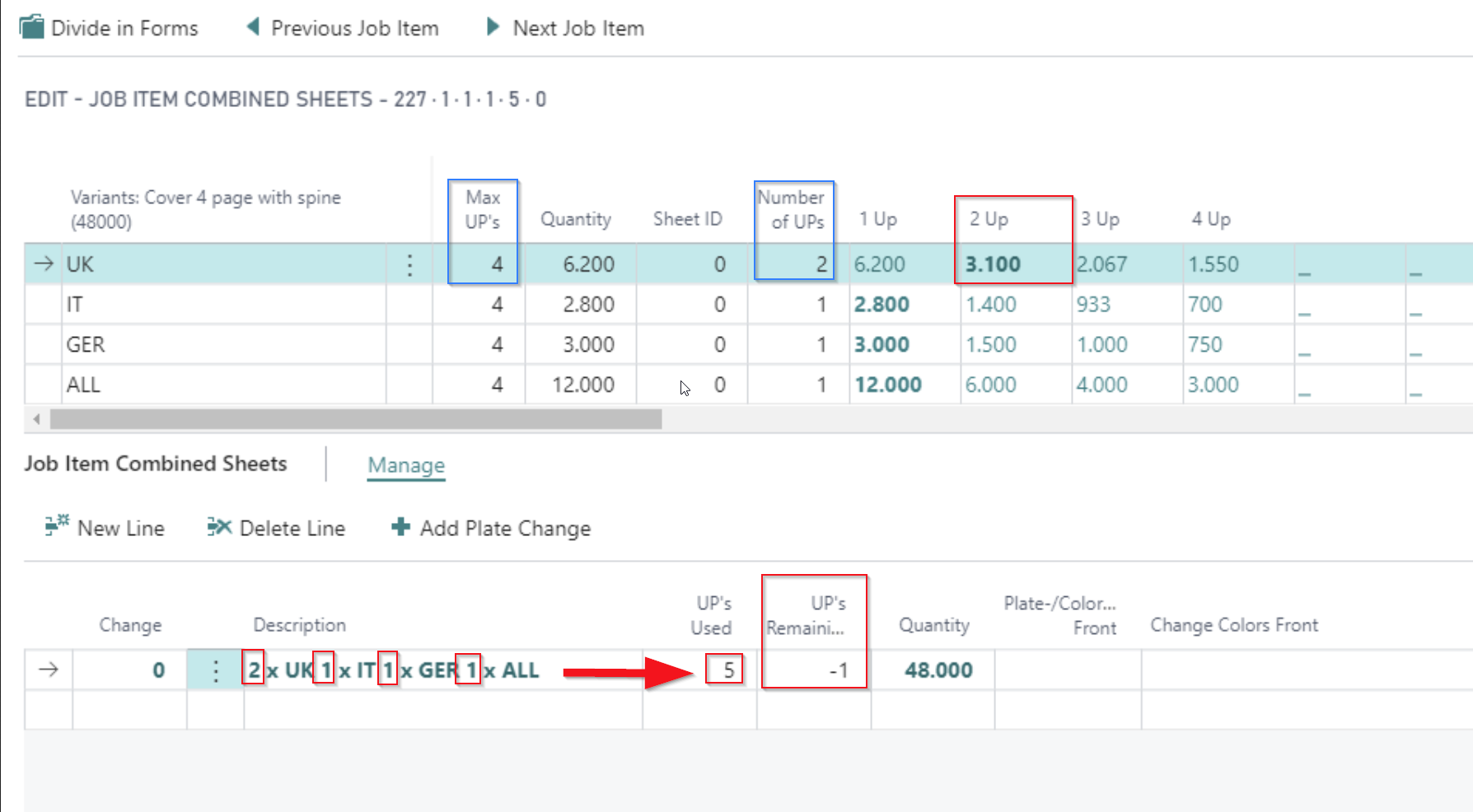Click the 2 Up column header
The image size is (1473, 812).
pos(989,219)
